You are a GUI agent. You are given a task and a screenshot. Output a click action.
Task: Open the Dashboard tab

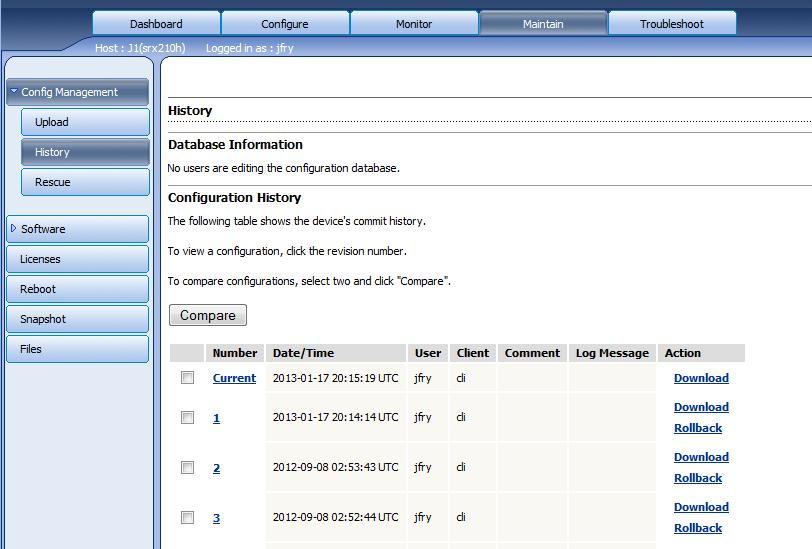(x=156, y=24)
